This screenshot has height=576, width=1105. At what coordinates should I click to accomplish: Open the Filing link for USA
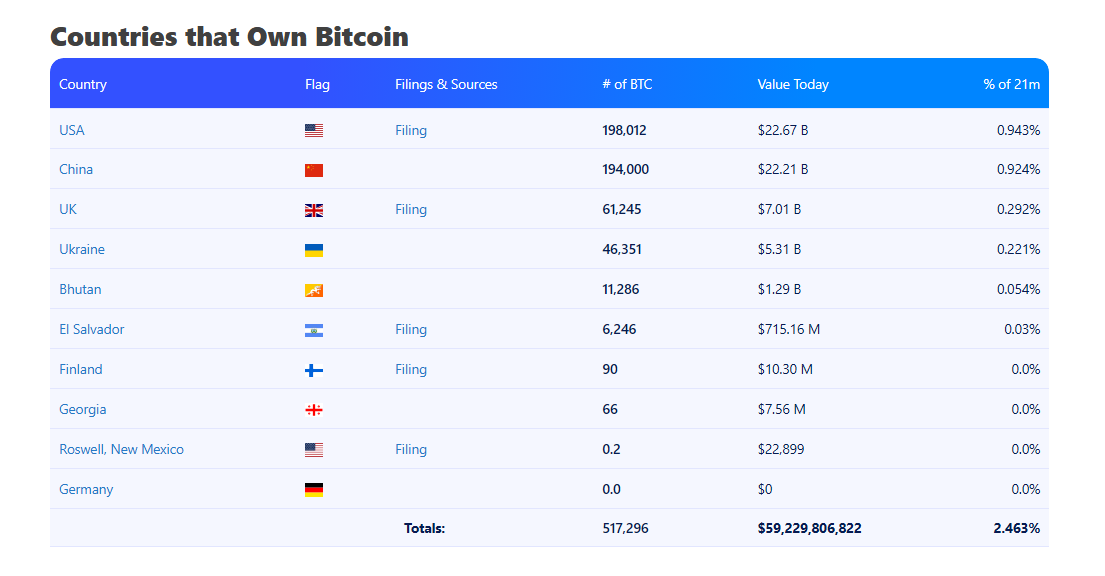[x=411, y=130]
